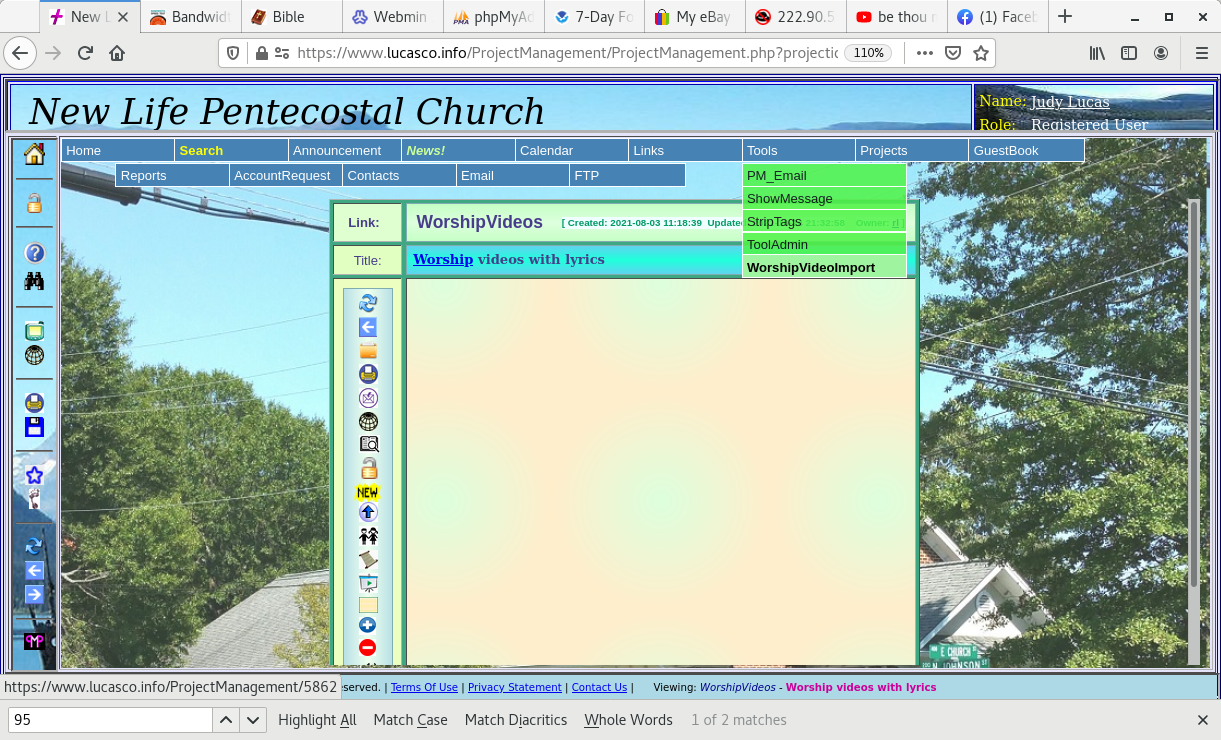Click the NEW icon in project toolbar
This screenshot has height=740, width=1221.
368,492
